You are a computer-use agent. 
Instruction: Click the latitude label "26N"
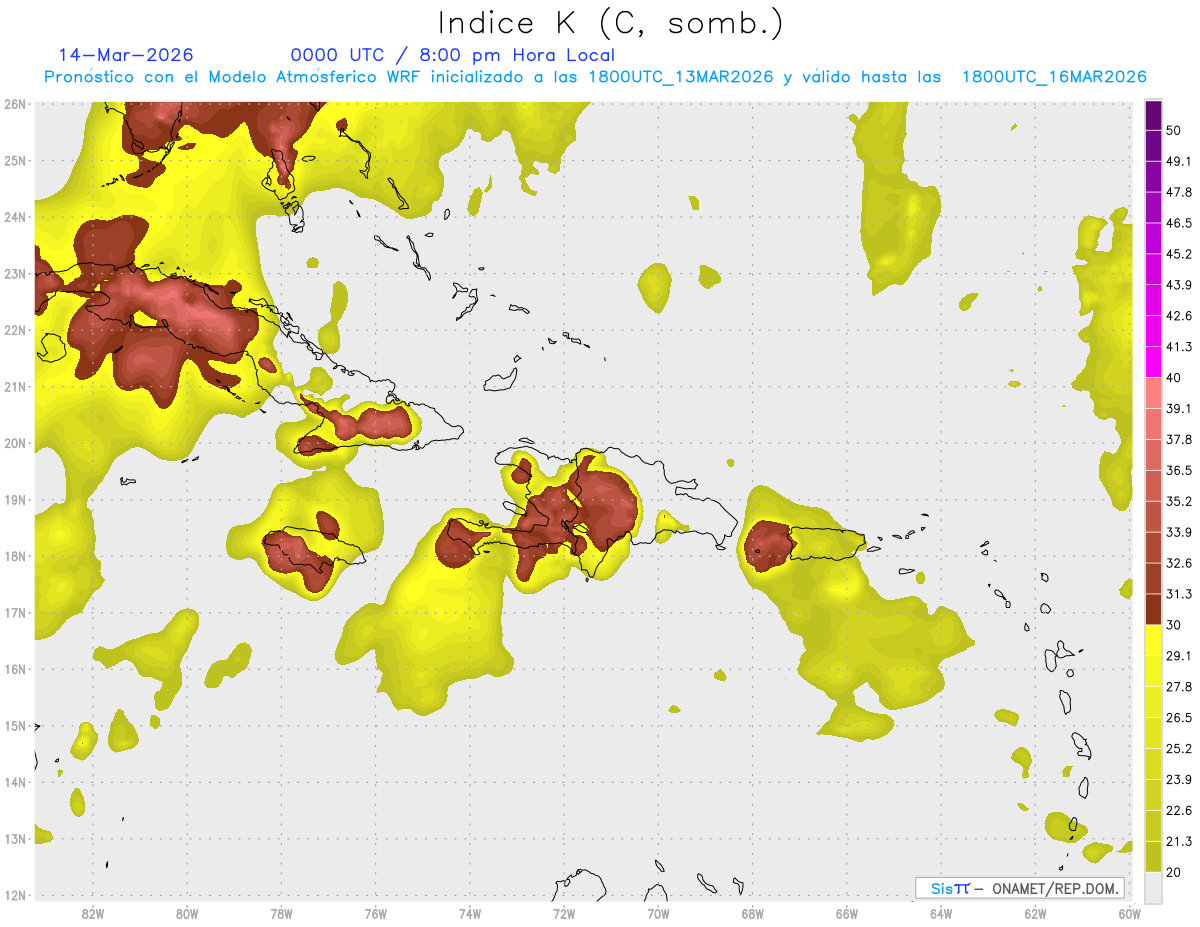pos(15,104)
